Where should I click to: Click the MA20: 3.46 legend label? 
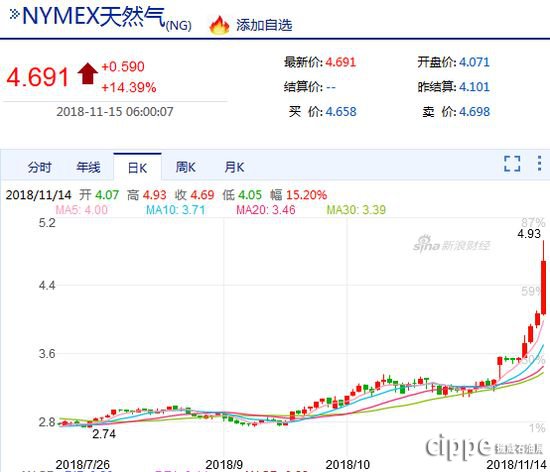pos(266,210)
